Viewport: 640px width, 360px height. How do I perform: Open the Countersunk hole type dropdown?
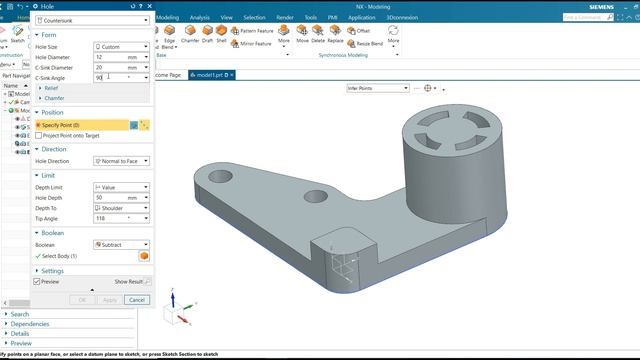[92, 20]
